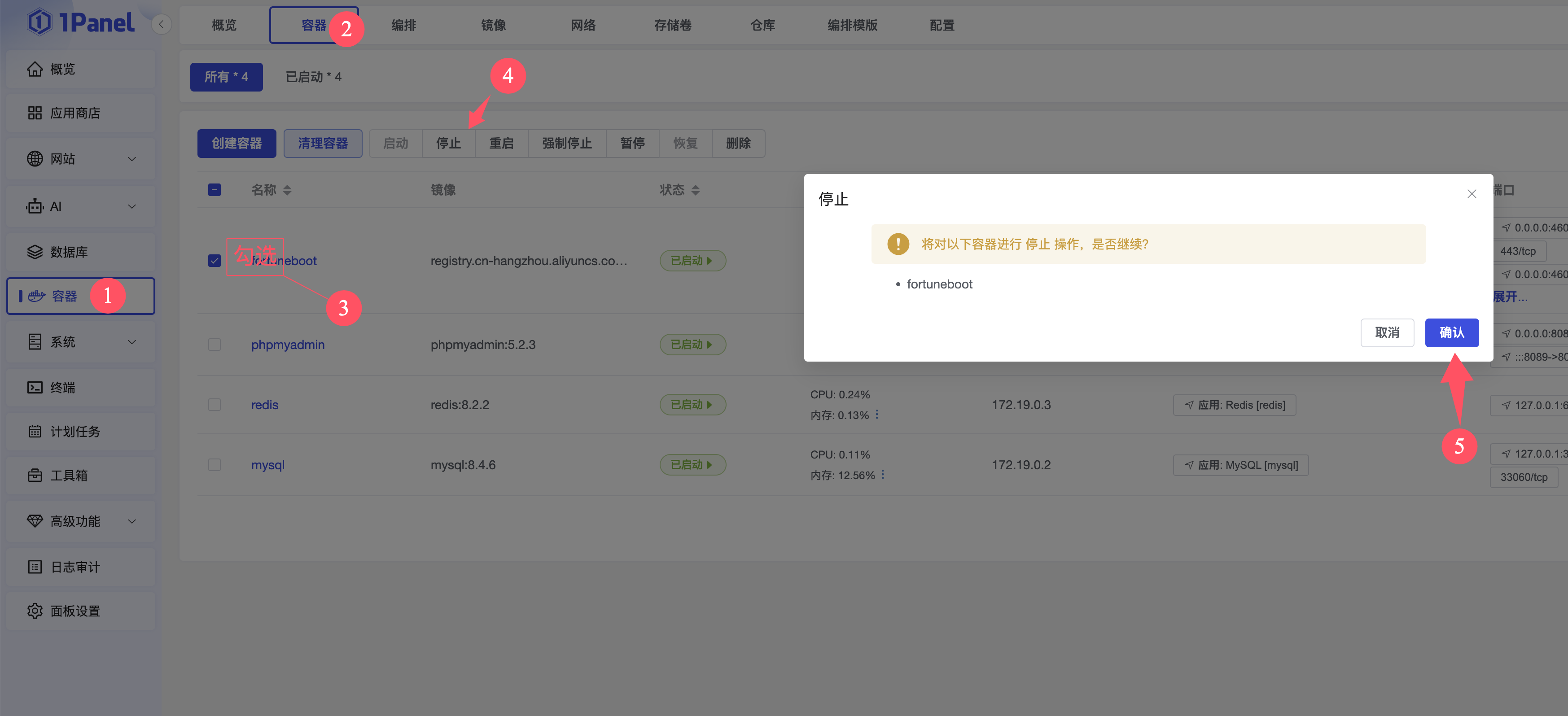Click the 面板设置 gear icon
1568x716 pixels.
pyautogui.click(x=35, y=611)
